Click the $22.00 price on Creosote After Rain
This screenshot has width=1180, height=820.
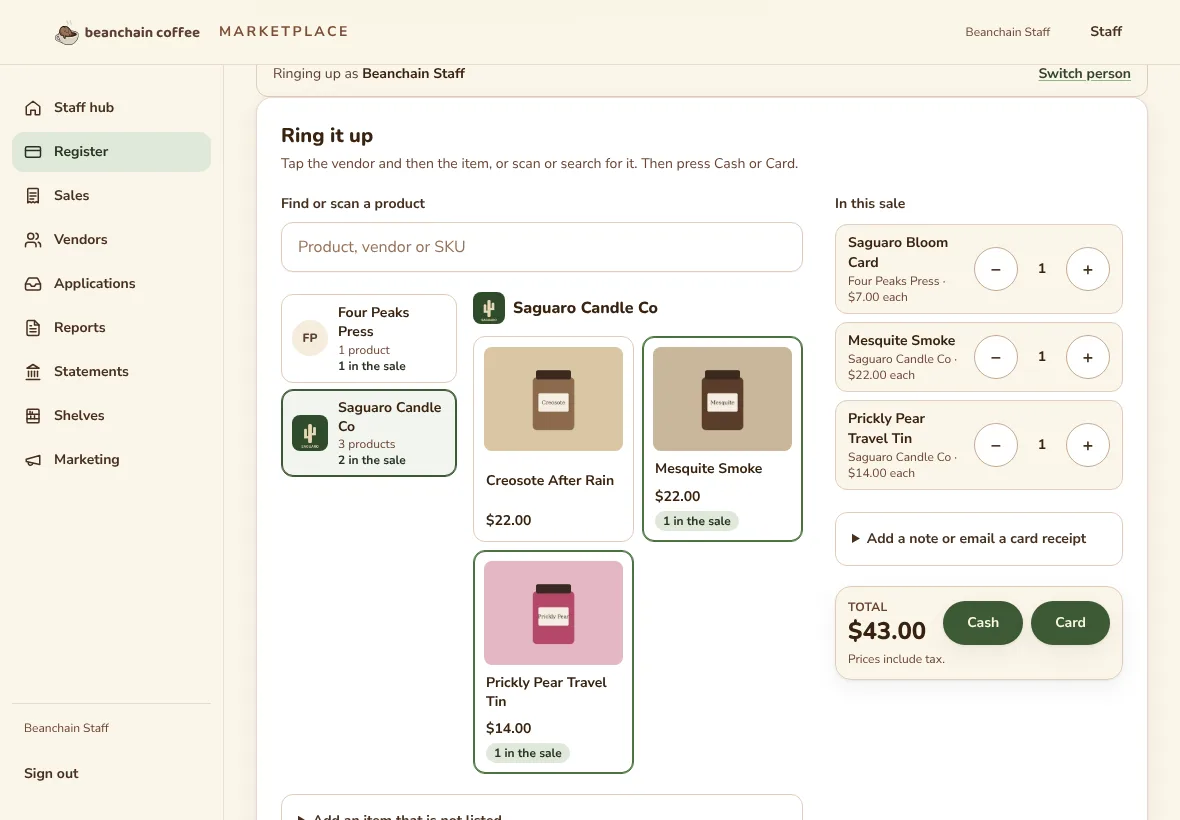(x=509, y=521)
